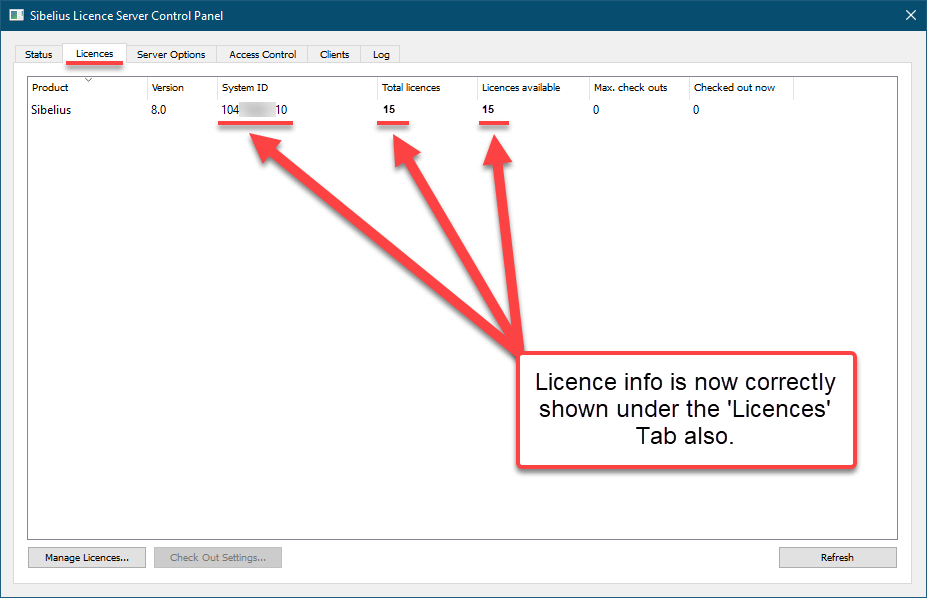Click the Check Out Settings... button
Image resolution: width=927 pixels, height=598 pixels.
click(x=218, y=557)
